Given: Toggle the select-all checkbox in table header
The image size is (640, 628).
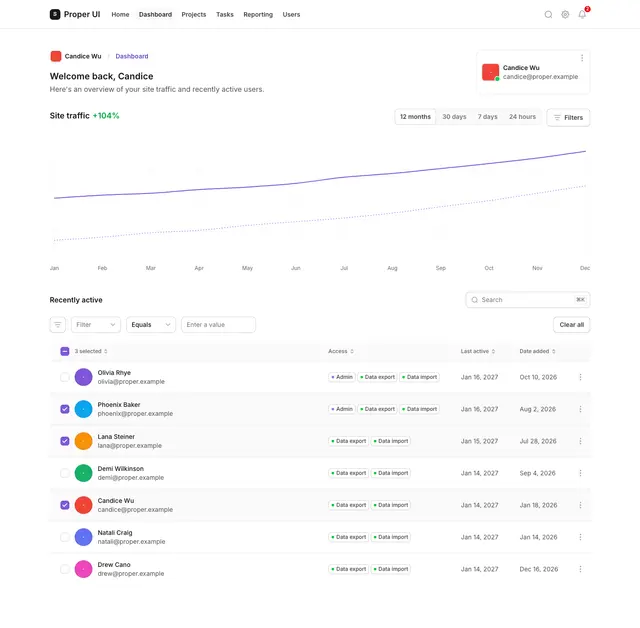Looking at the screenshot, I should pos(64,351).
